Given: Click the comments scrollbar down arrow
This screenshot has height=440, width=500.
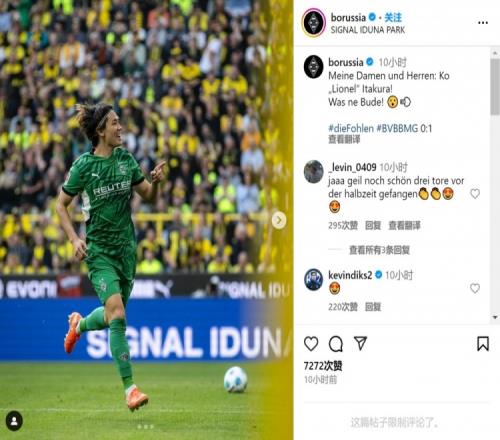Looking at the screenshot, I should pyautogui.click(x=495, y=317).
